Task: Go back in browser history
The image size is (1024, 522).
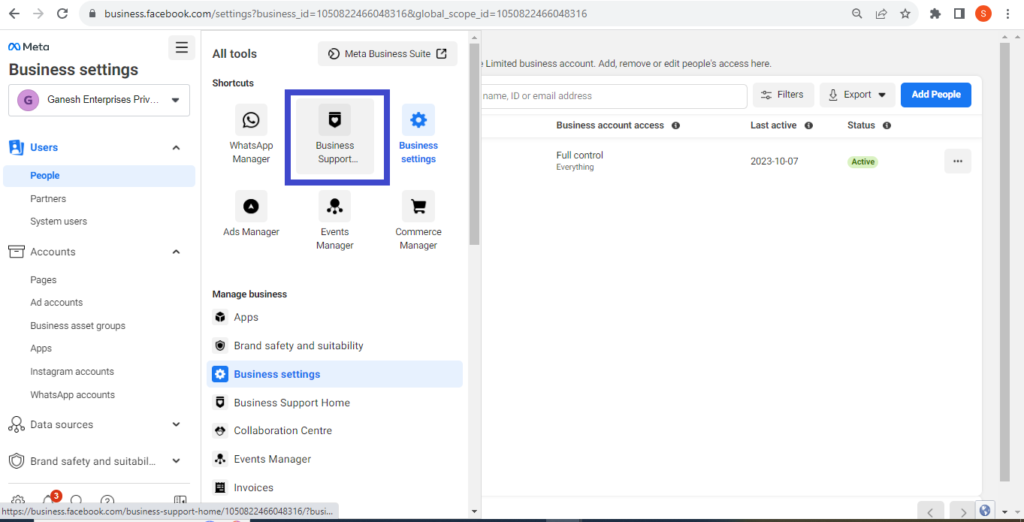Action: pos(14,13)
